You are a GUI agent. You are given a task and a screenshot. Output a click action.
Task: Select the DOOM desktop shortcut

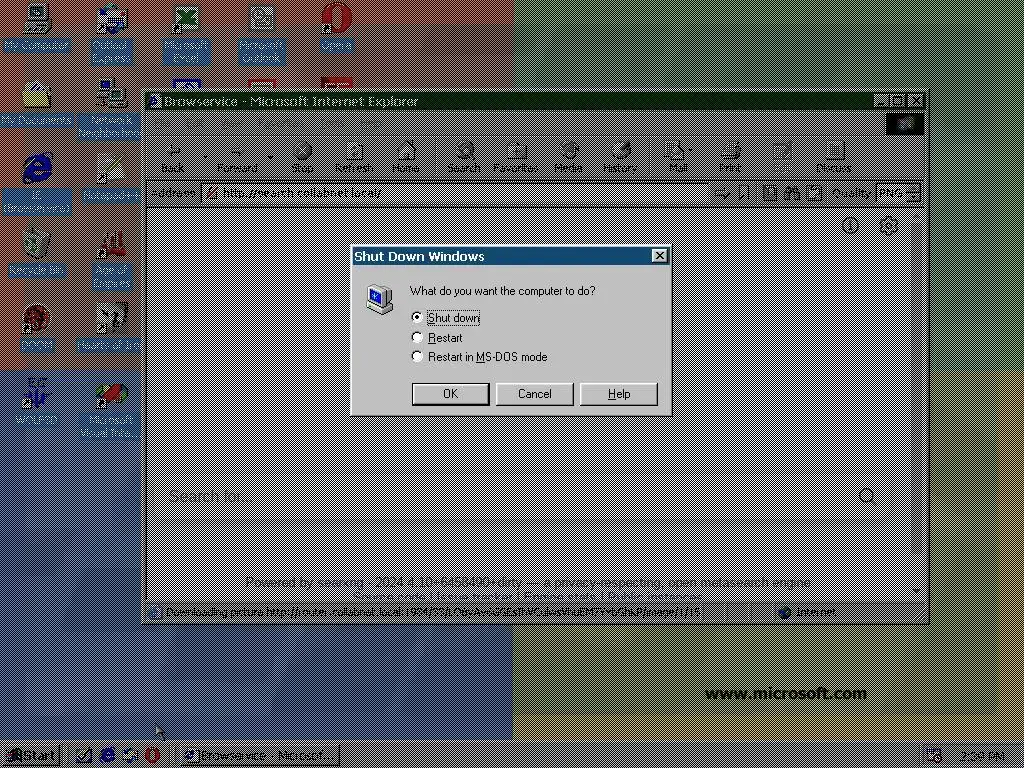[x=37, y=328]
